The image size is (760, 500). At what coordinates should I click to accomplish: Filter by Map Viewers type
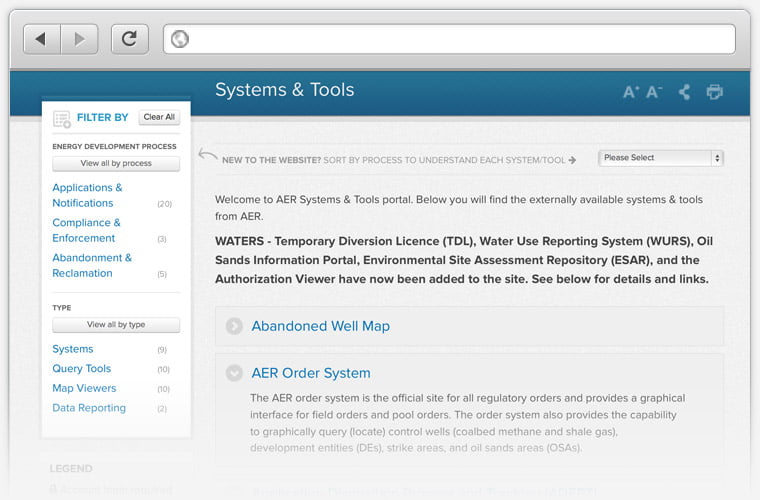pos(84,388)
